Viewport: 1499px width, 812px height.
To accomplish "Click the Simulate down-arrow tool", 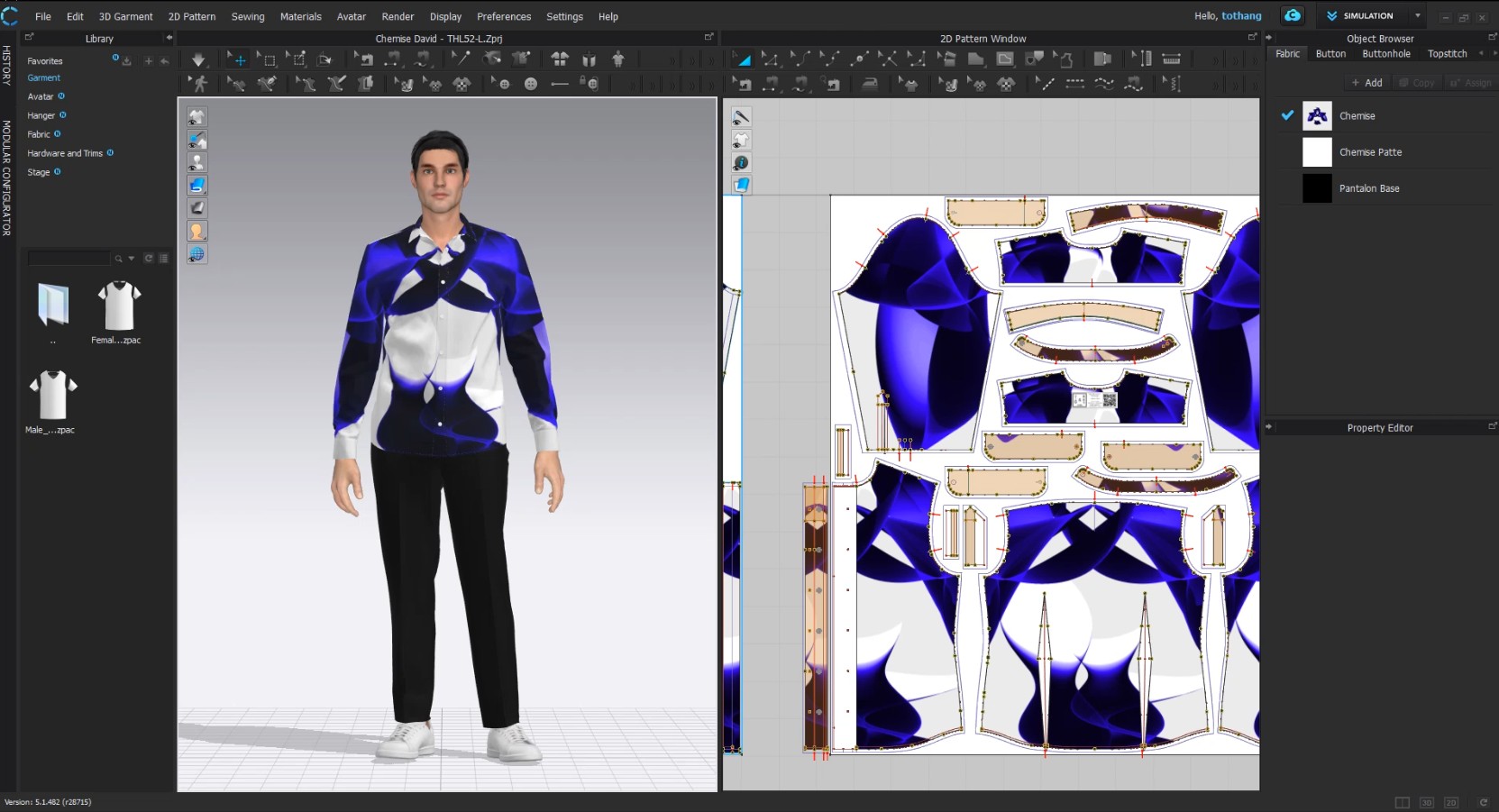I will pyautogui.click(x=198, y=59).
